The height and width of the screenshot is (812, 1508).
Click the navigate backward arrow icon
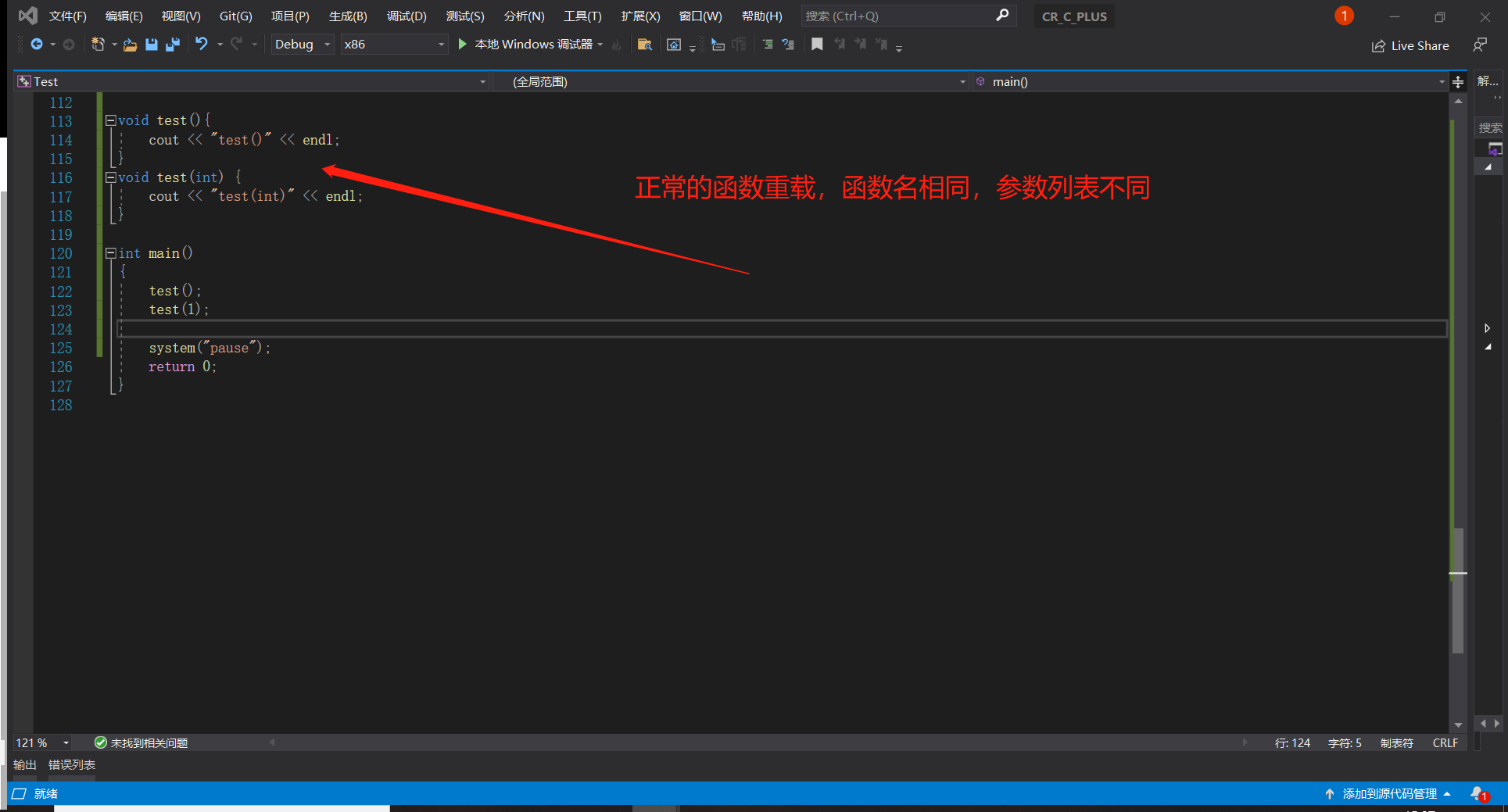pyautogui.click(x=37, y=45)
